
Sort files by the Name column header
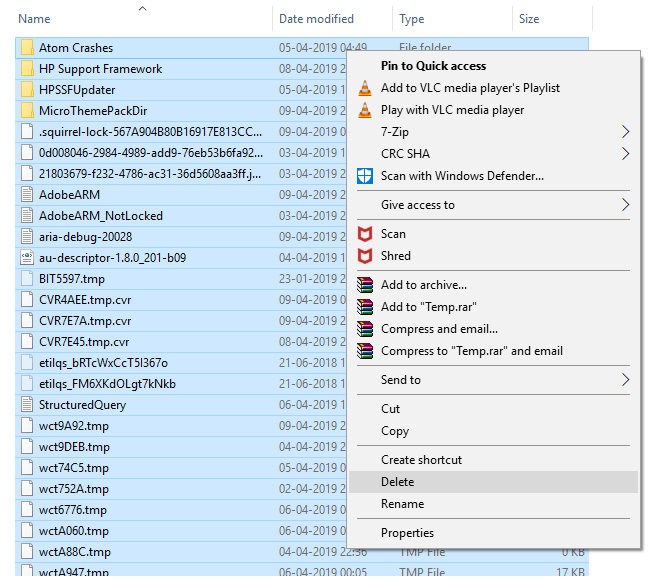(35, 19)
